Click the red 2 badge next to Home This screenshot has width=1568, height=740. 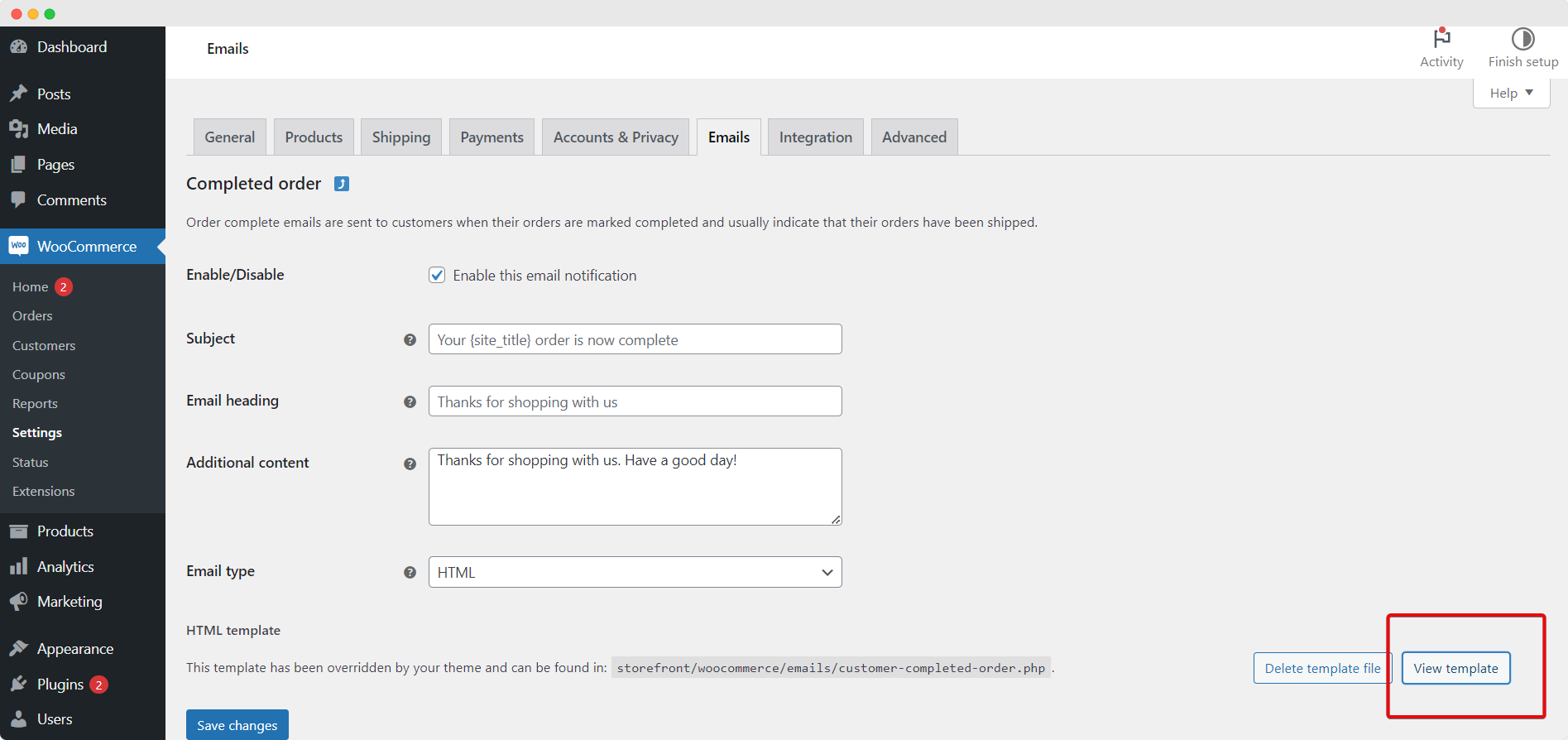tap(64, 286)
